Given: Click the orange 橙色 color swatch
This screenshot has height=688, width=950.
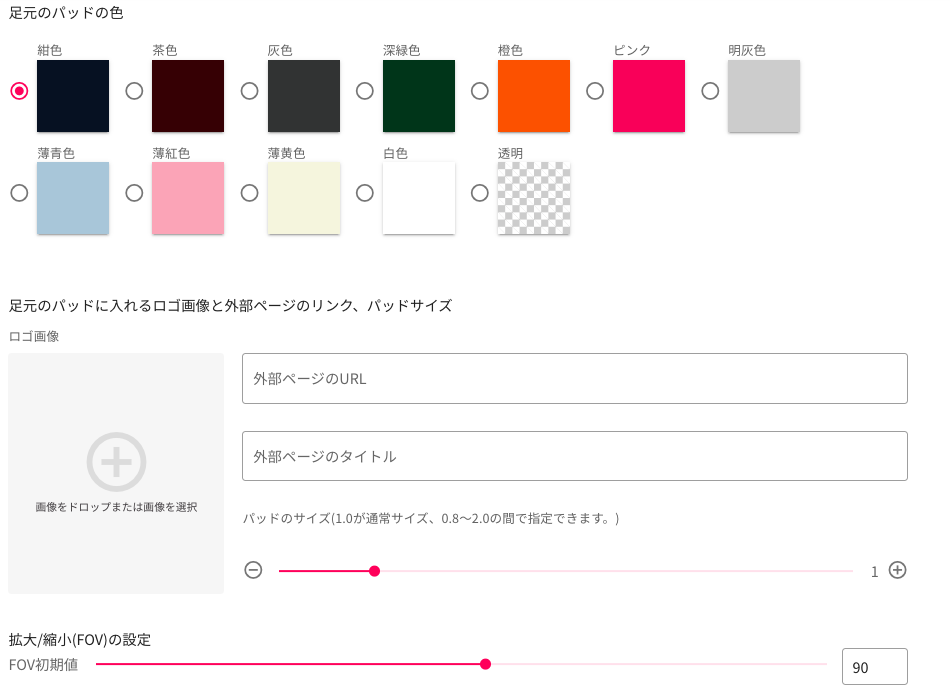Looking at the screenshot, I should pyautogui.click(x=534, y=96).
